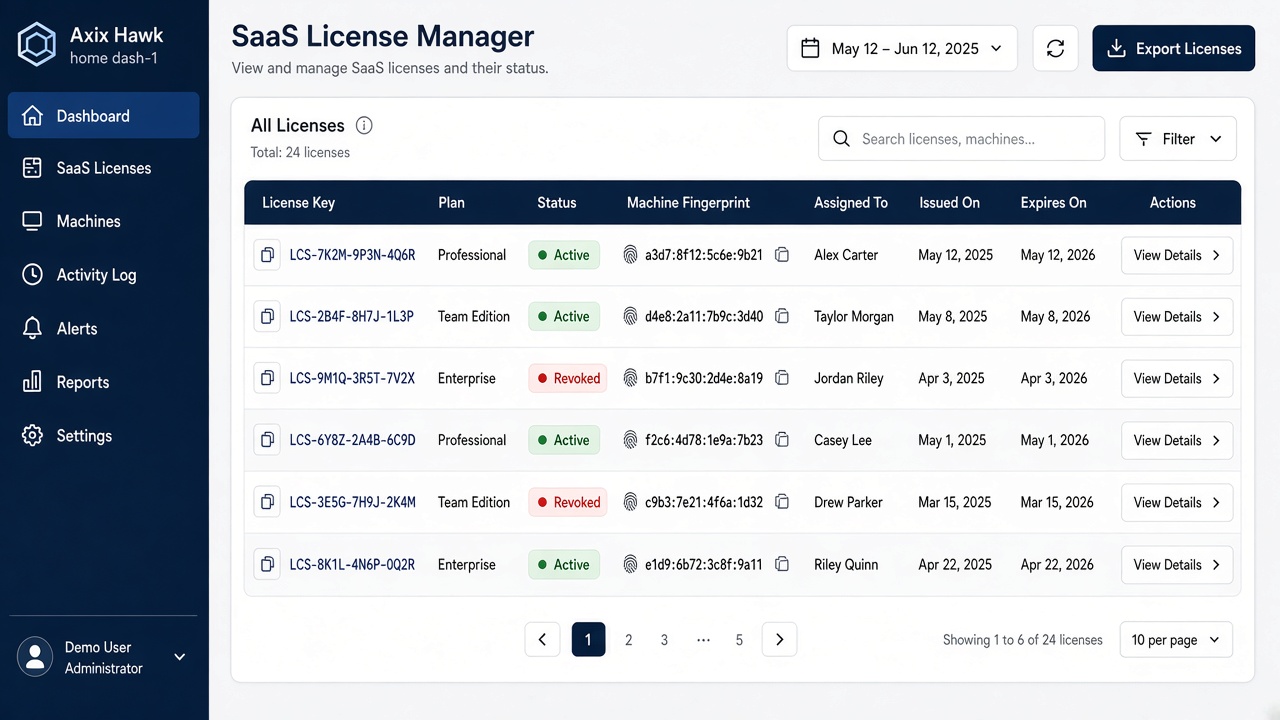Open SaaS Licenses in sidebar
Image resolution: width=1280 pixels, height=720 pixels.
pyautogui.click(x=104, y=168)
